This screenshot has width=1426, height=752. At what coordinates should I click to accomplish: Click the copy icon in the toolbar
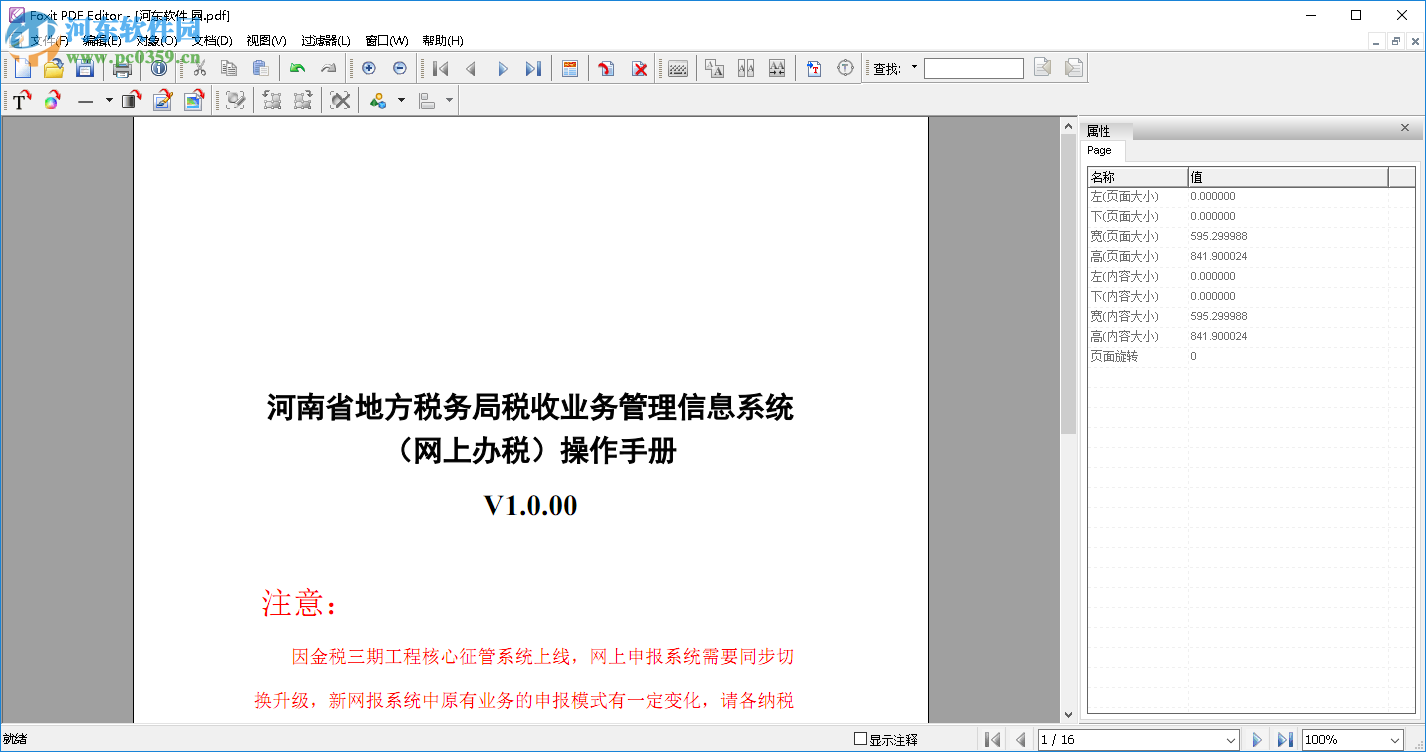229,68
